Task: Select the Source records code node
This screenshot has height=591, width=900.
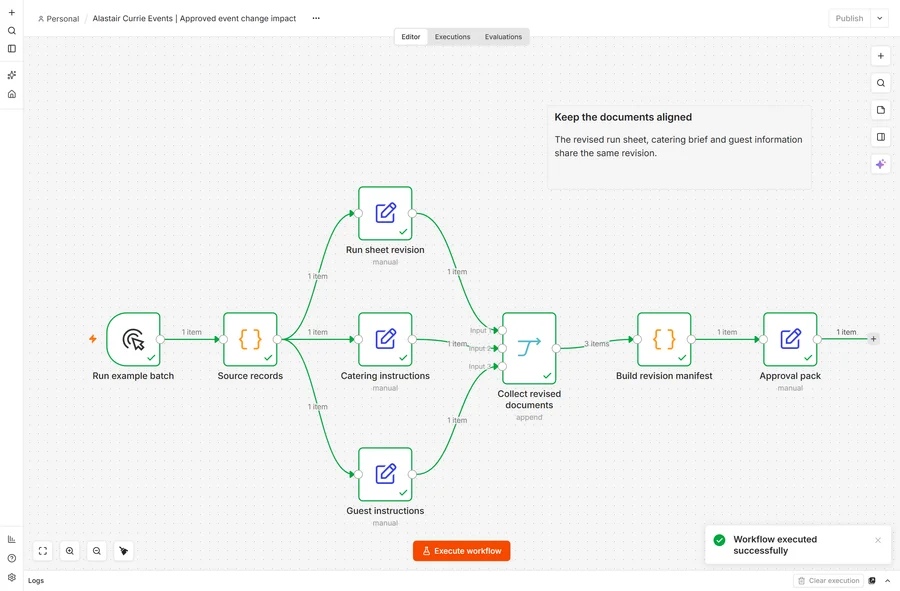Action: [x=250, y=339]
